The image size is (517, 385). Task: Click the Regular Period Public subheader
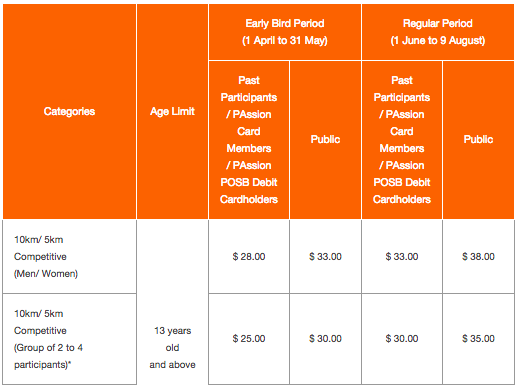pos(478,140)
